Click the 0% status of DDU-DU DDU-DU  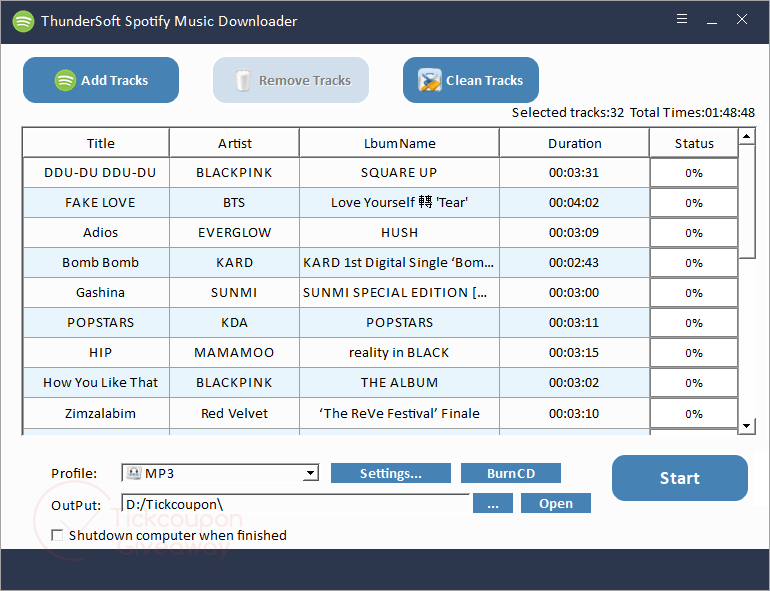pyautogui.click(x=694, y=173)
